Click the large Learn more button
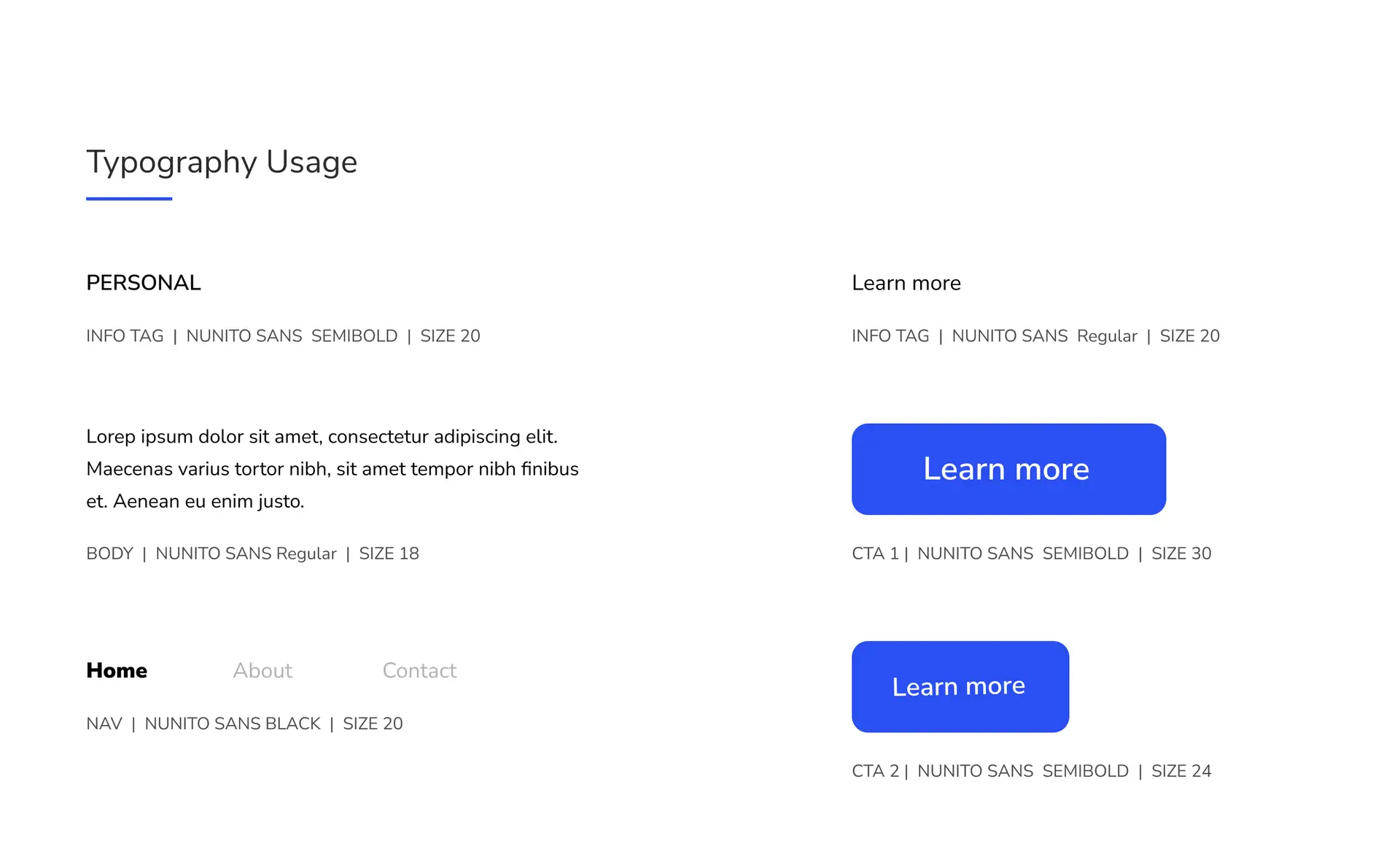Image resolution: width=1400 pixels, height=862 pixels. (1008, 469)
